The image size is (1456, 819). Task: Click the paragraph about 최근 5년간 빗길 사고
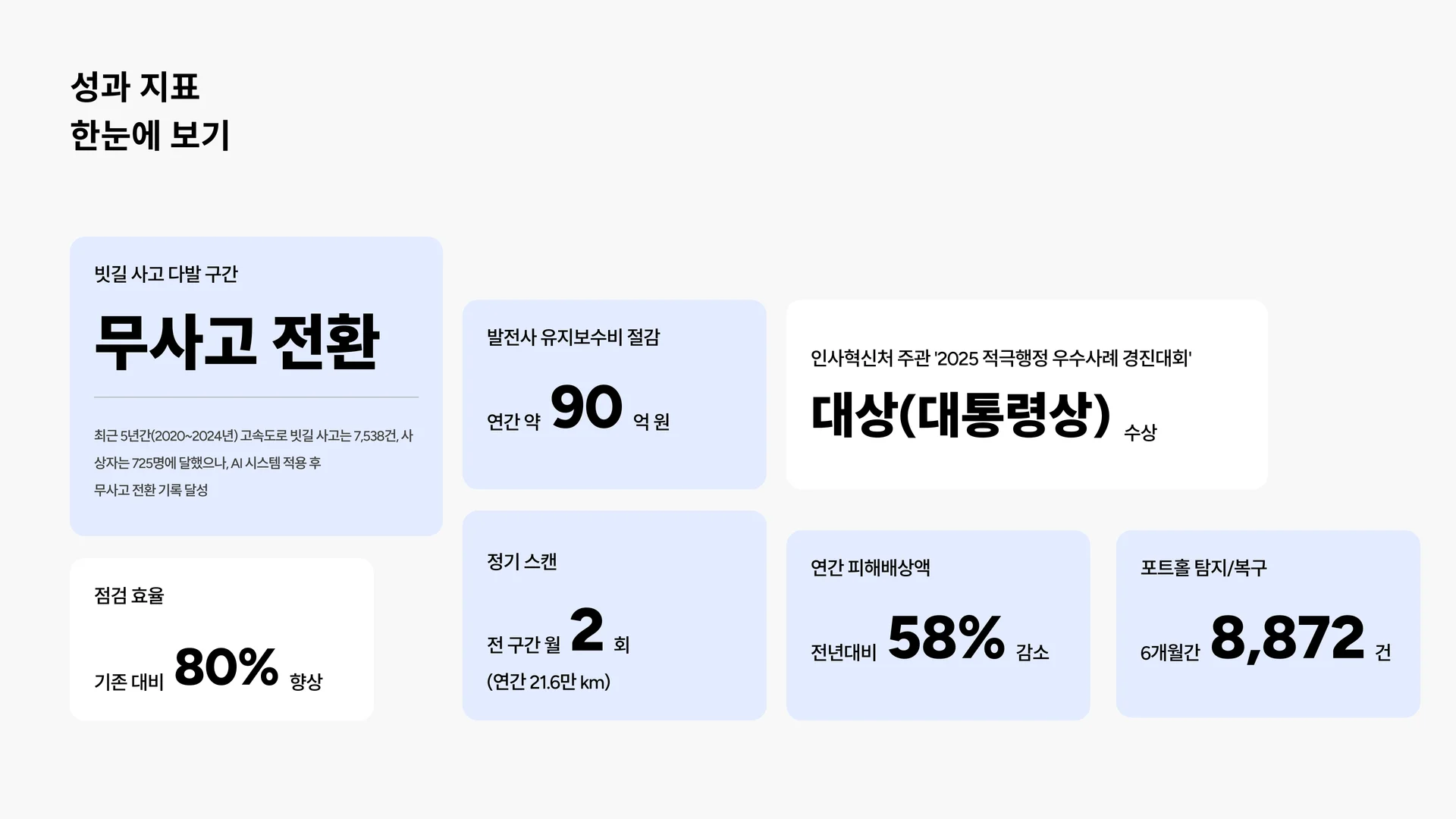[x=253, y=463]
